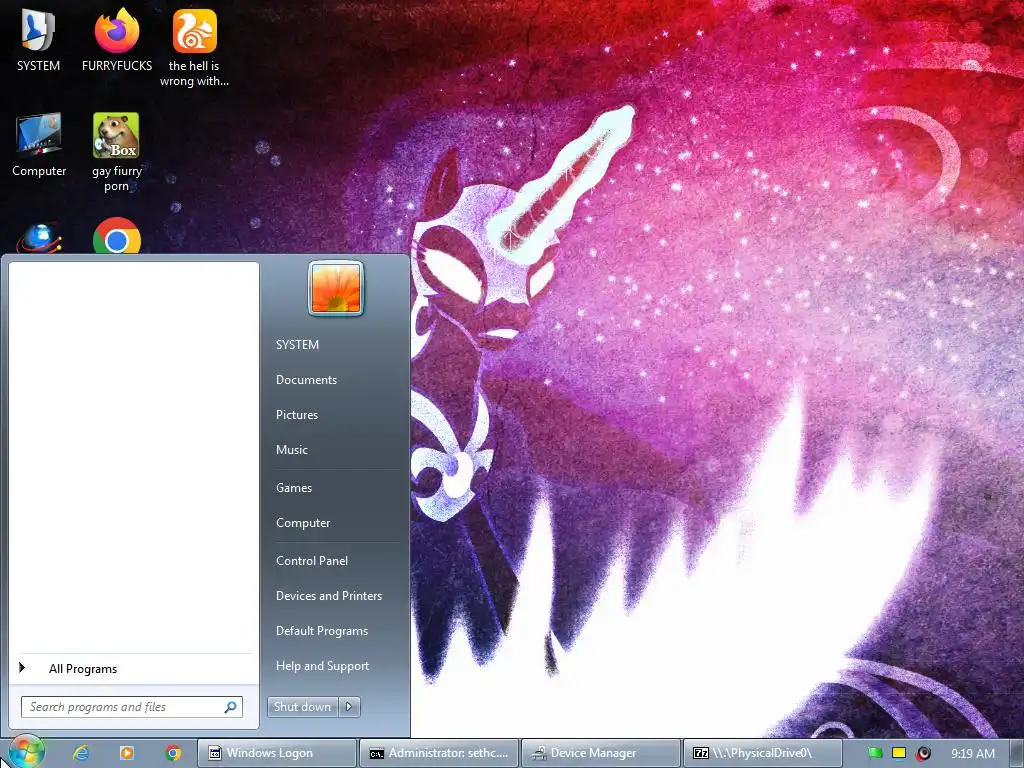The image size is (1024, 768).
Task: Click the orange flower user account picture
Action: (x=336, y=288)
